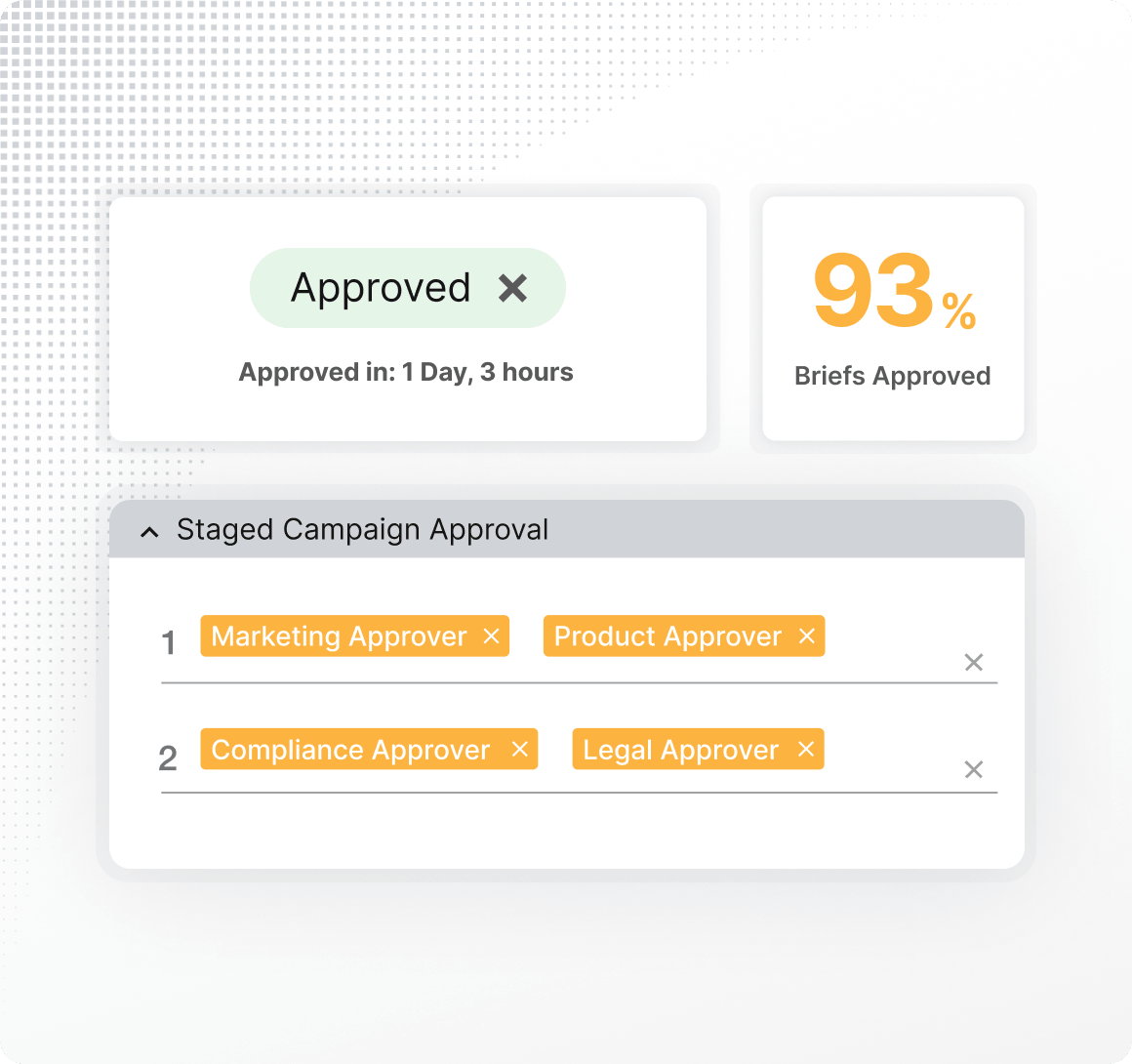Clear all approvers from stage 1

(x=974, y=663)
